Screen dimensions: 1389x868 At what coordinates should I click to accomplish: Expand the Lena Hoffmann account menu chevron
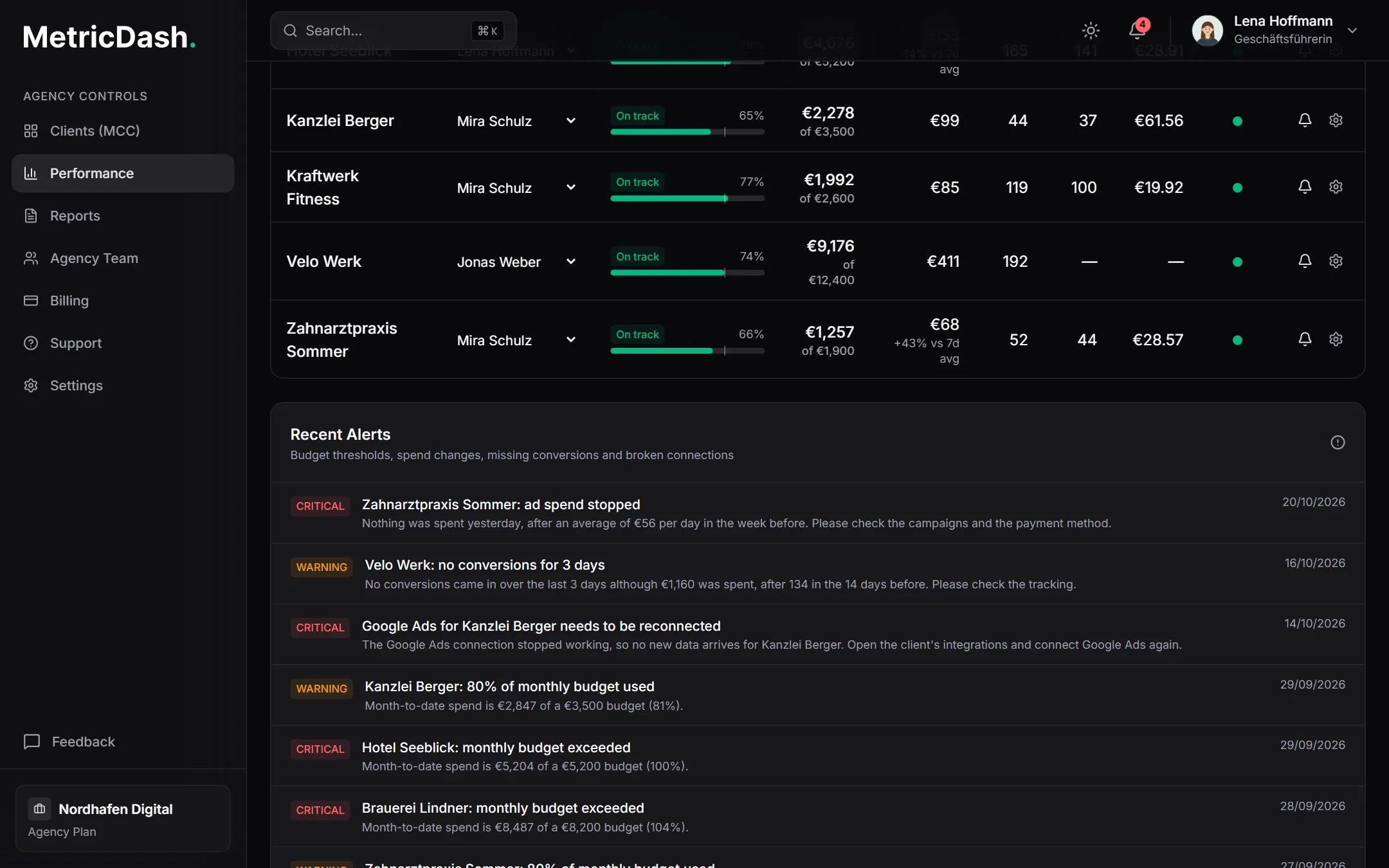point(1352,30)
